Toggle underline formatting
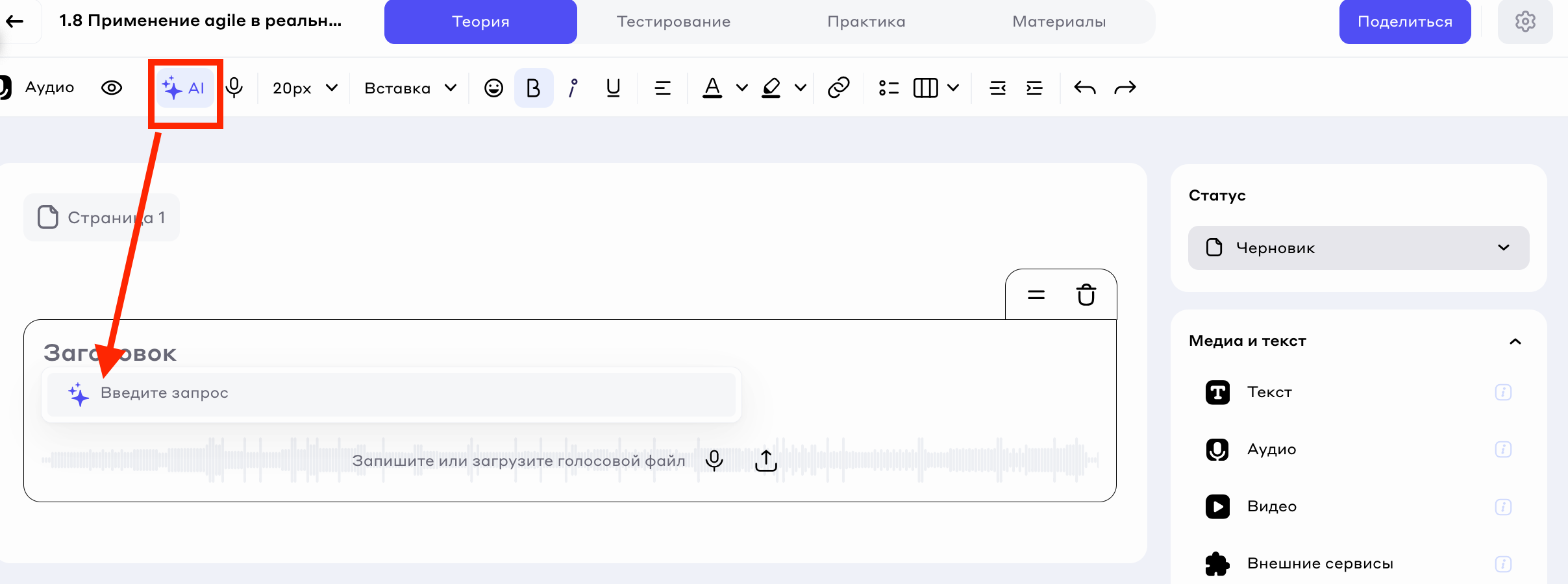The image size is (1568, 584). [x=613, y=88]
